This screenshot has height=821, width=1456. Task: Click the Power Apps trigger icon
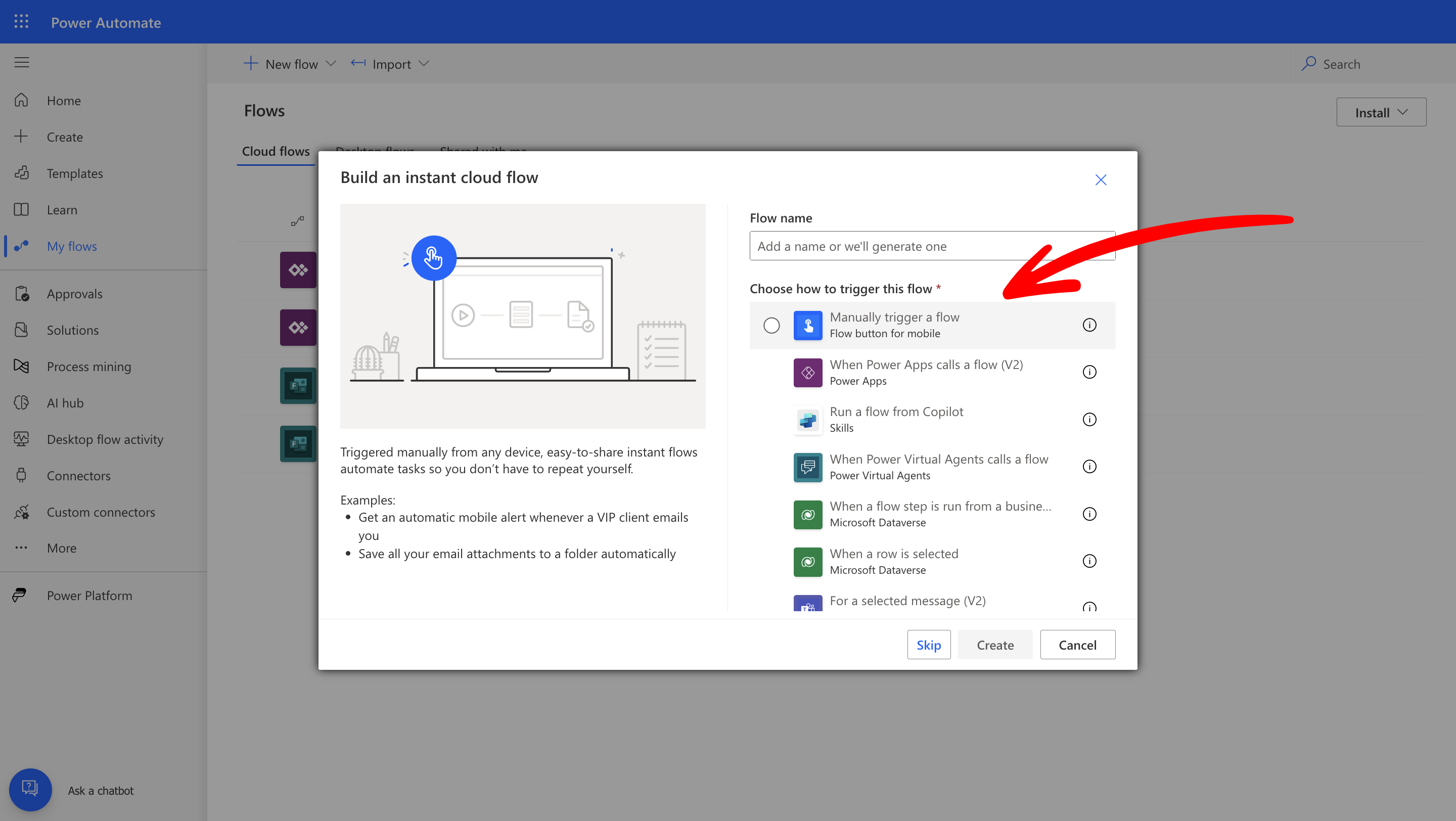(x=808, y=373)
